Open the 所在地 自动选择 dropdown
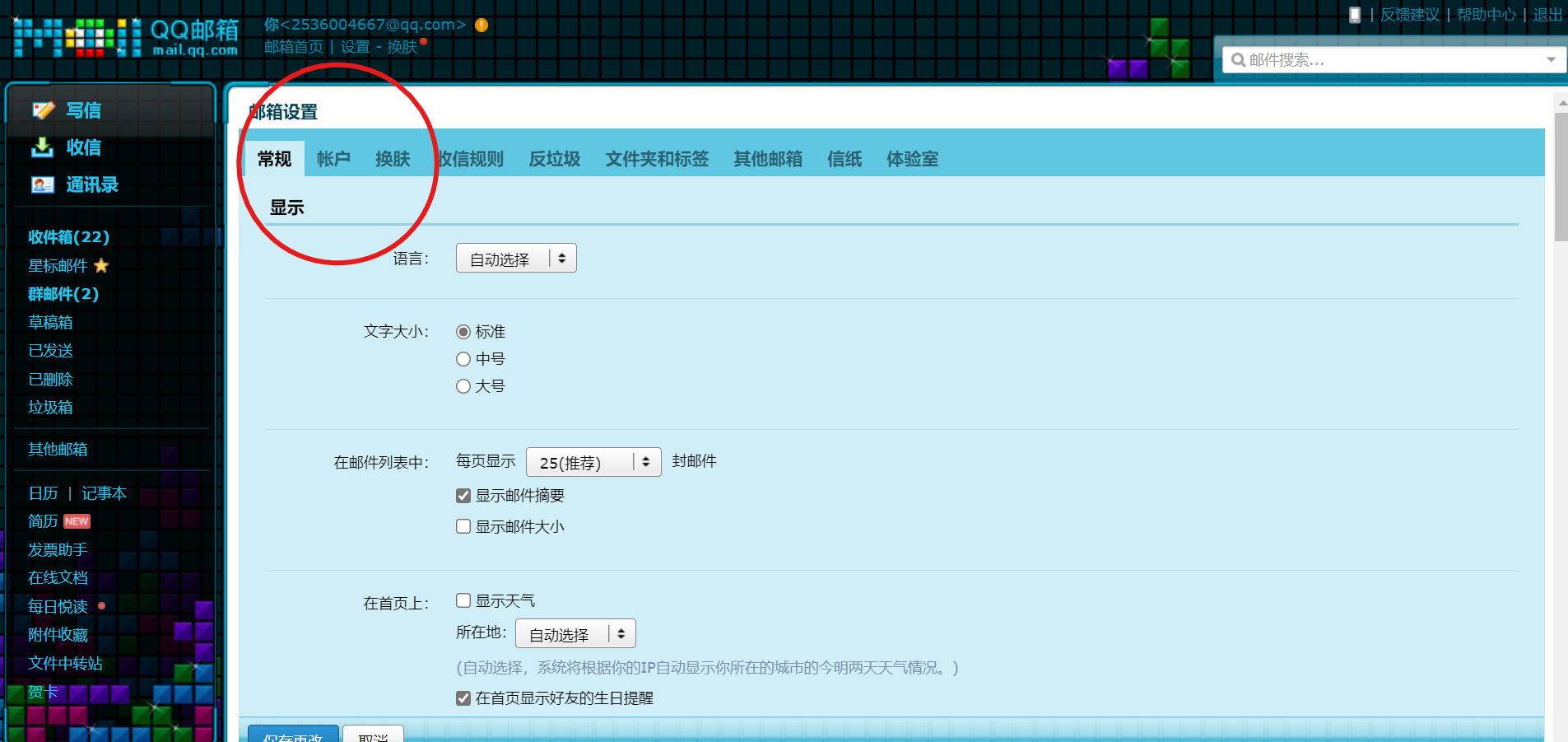The width and height of the screenshot is (1568, 742). click(575, 633)
